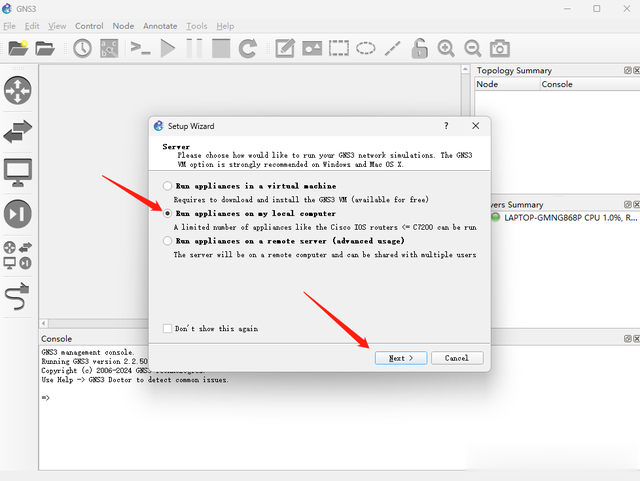The height and width of the screenshot is (481, 640).
Task: Open the snapshot manager clock icon
Action: (x=82, y=48)
